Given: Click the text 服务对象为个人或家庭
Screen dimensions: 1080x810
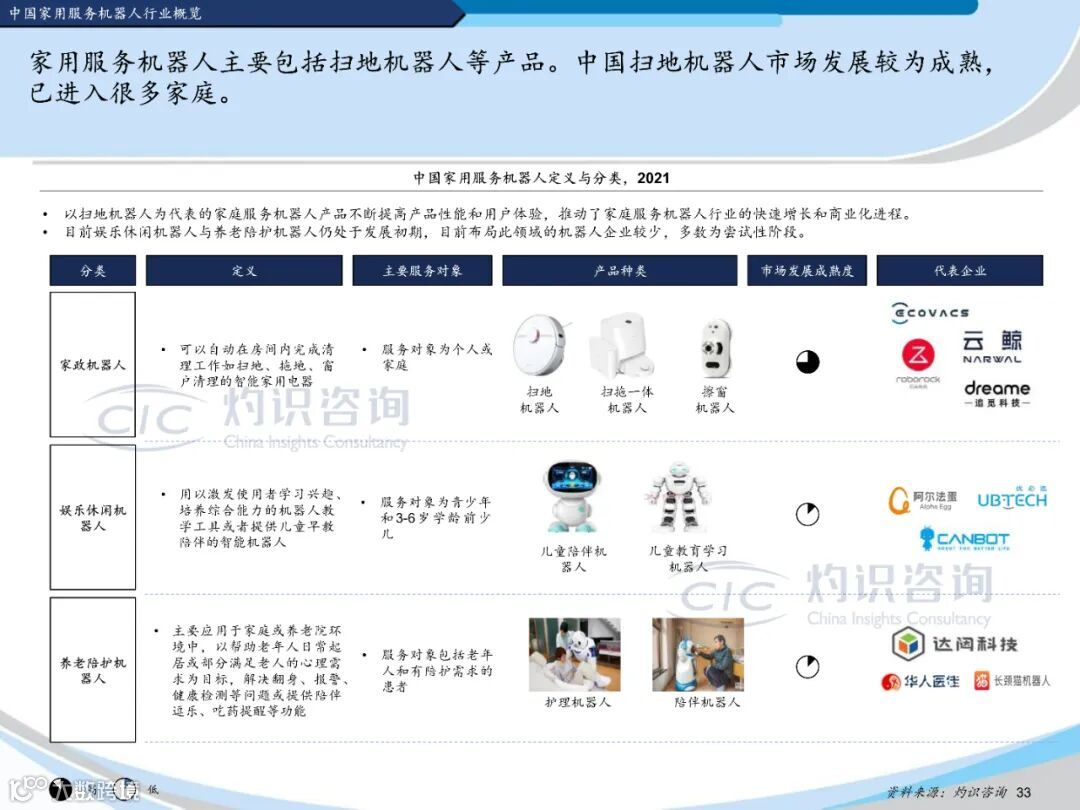Looking at the screenshot, I should tap(437, 357).
